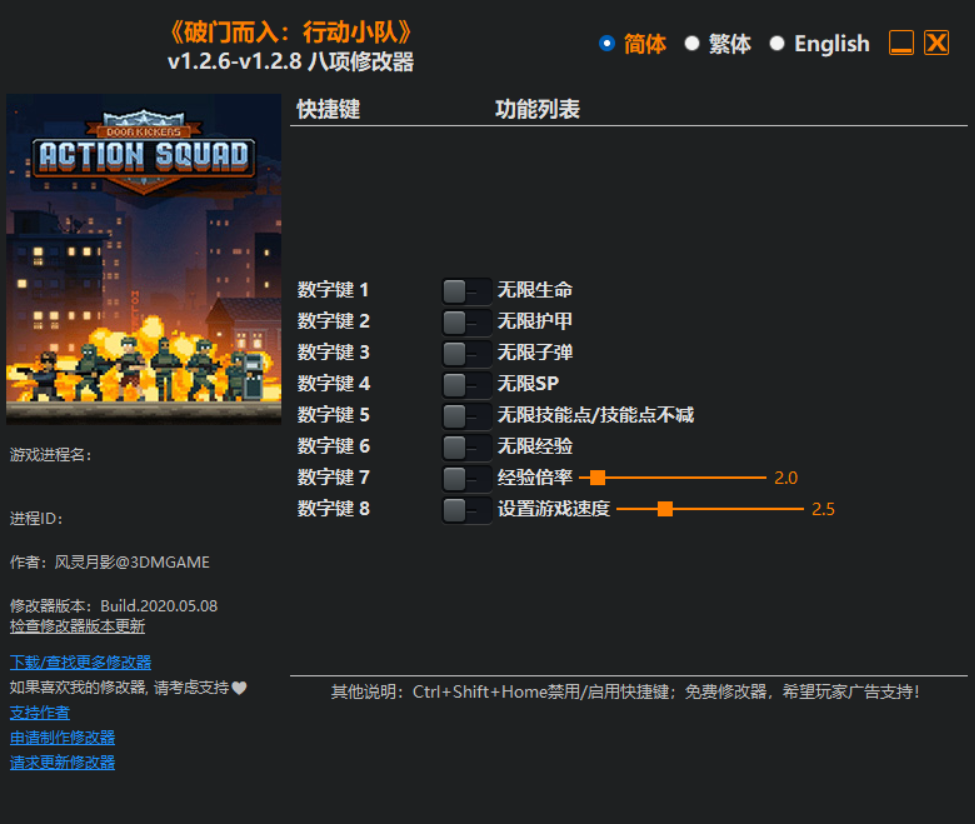Switch the language to English

coord(777,44)
